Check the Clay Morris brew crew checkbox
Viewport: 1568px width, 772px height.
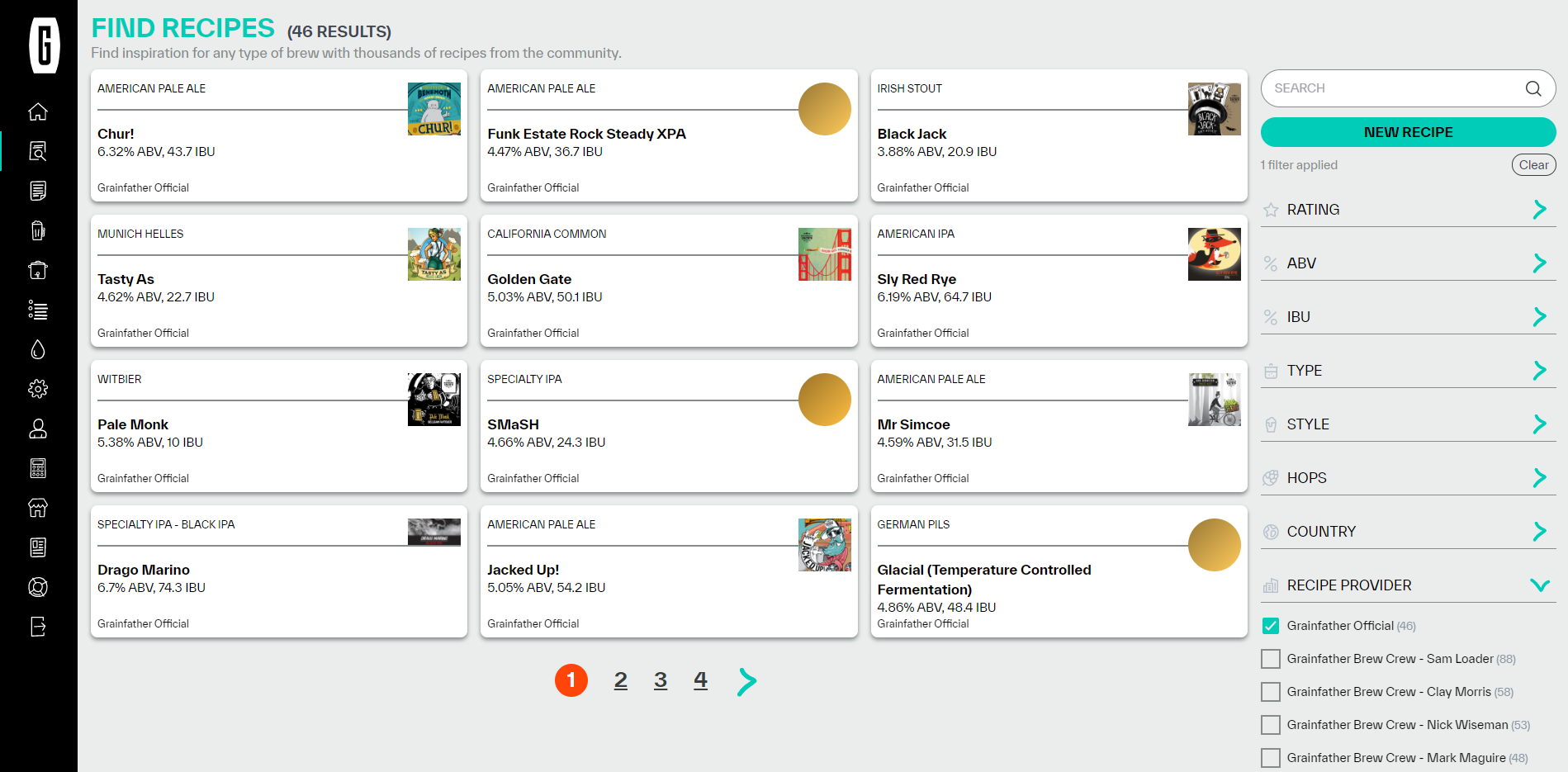point(1271,692)
